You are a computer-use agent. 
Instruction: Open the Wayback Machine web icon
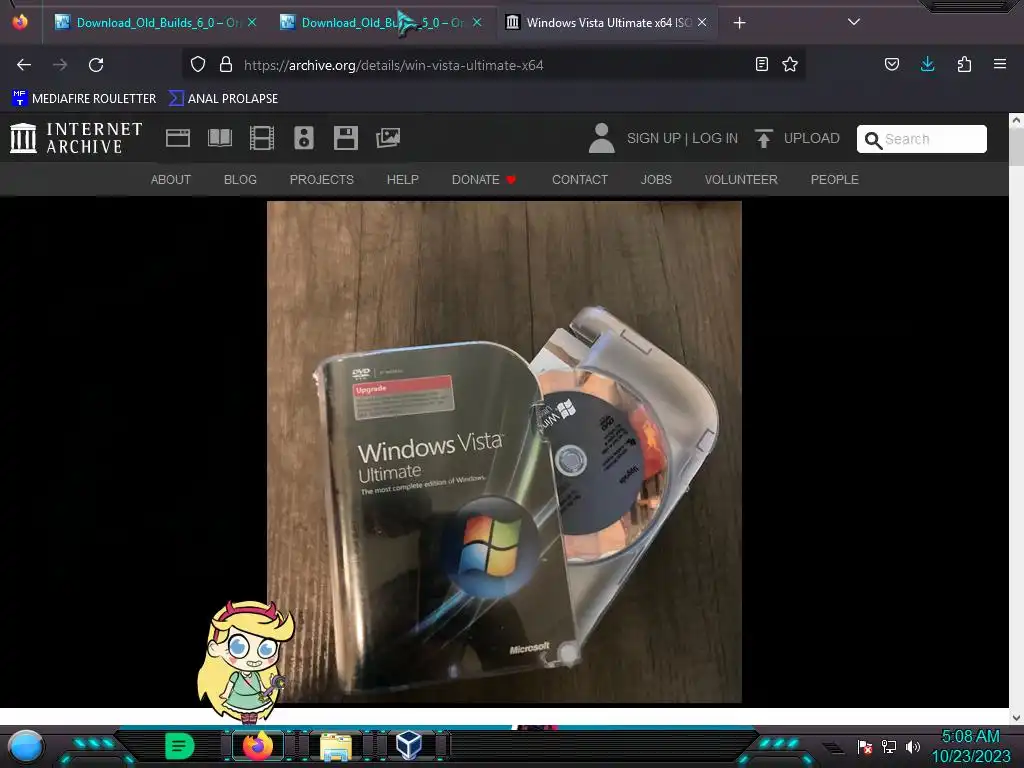178,138
